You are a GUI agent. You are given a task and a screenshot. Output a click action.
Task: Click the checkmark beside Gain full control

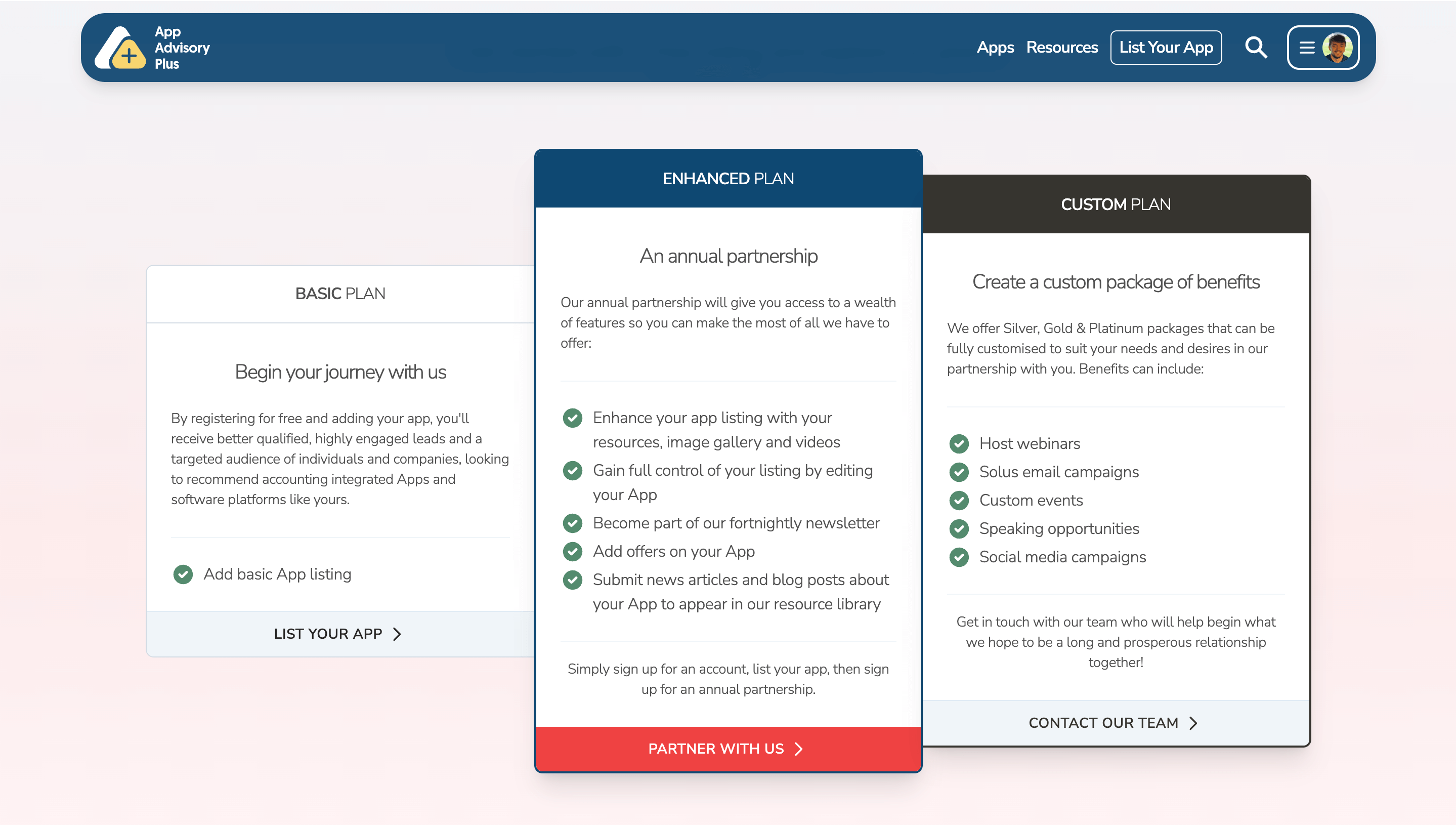click(x=572, y=471)
